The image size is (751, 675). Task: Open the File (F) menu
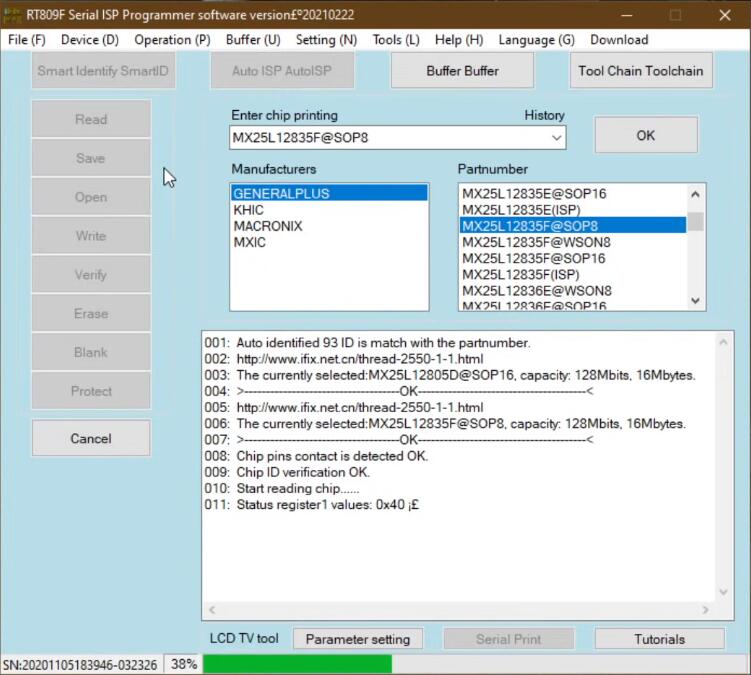pos(27,40)
